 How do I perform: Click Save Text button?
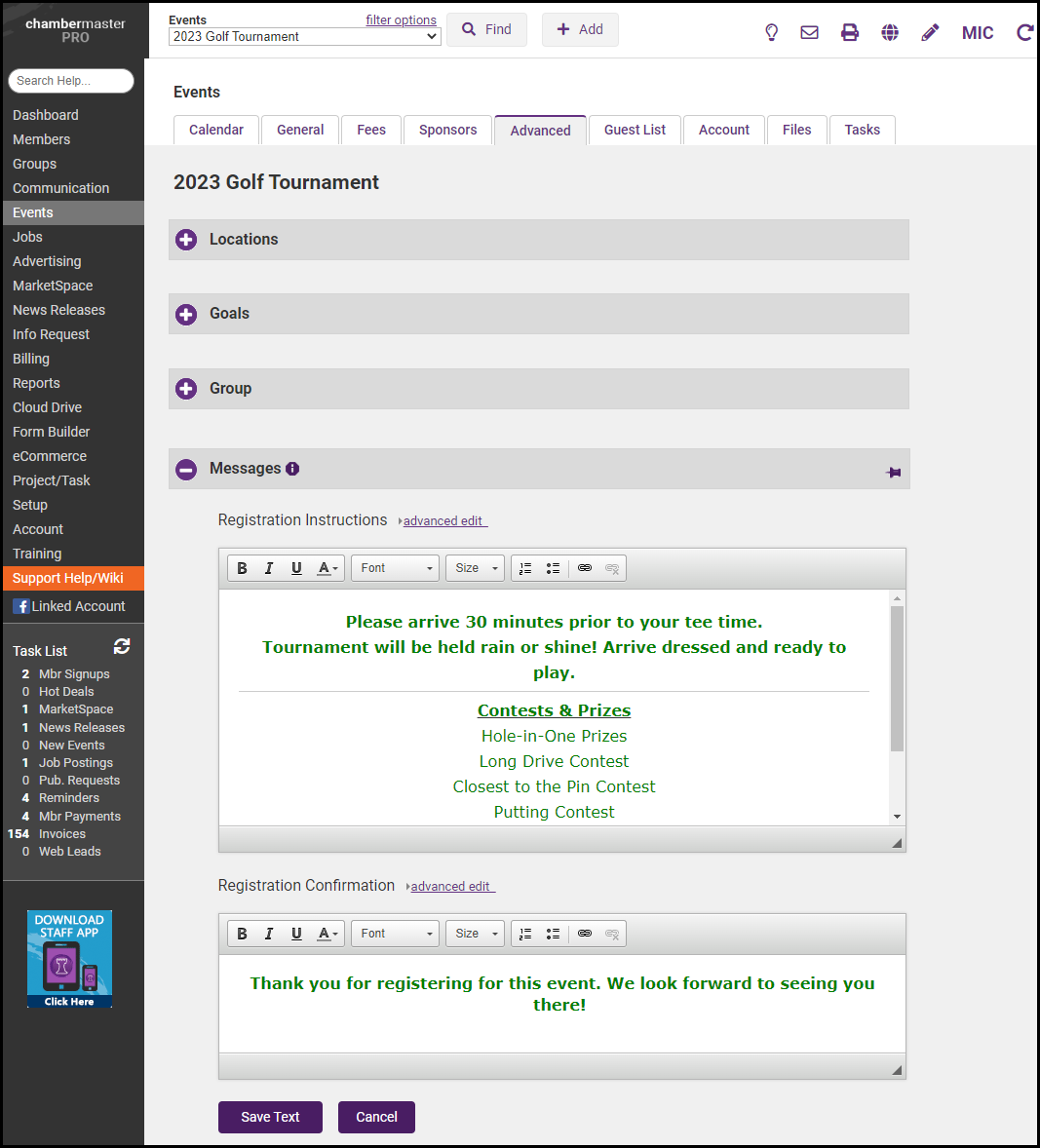point(270,1117)
